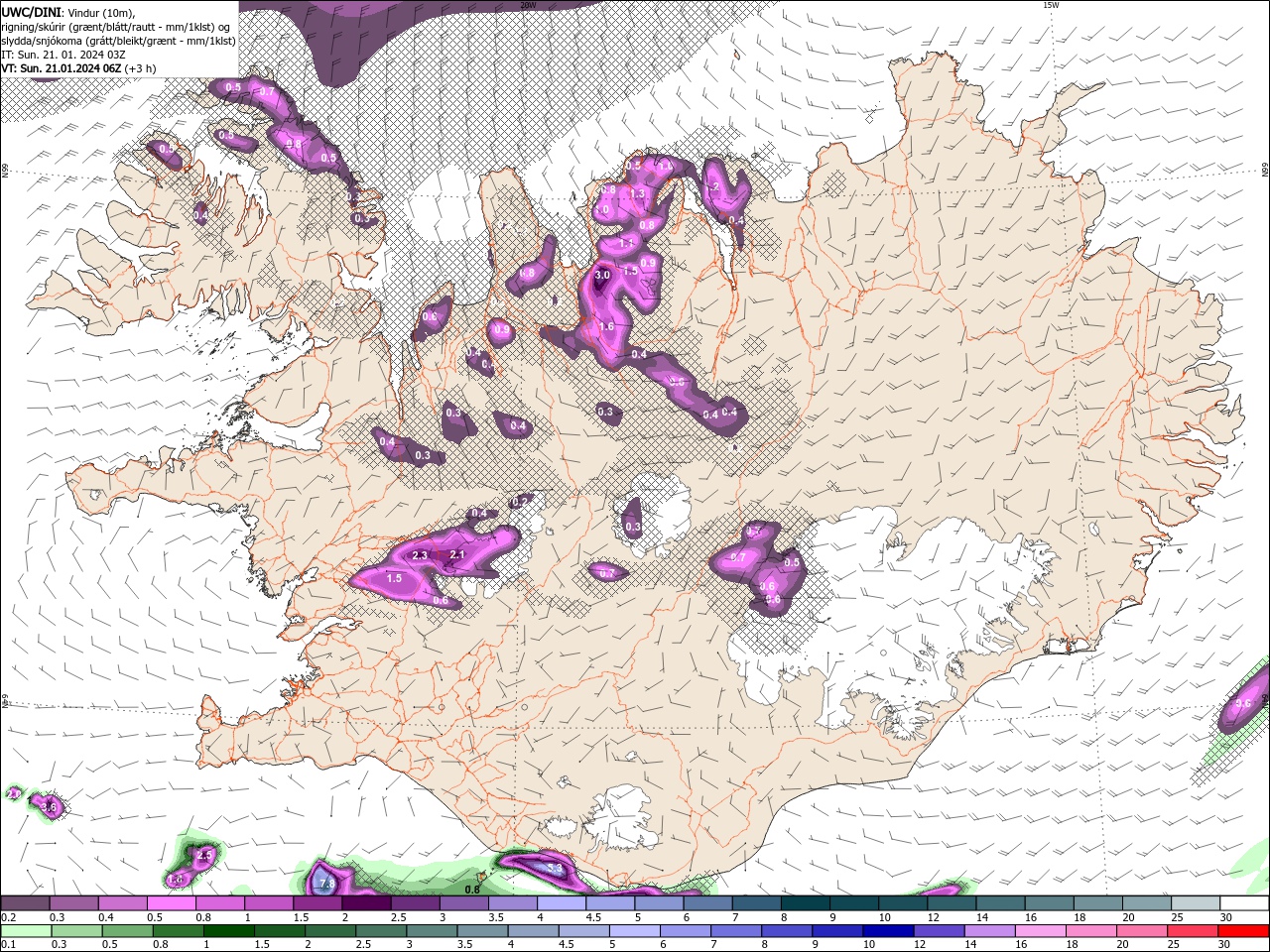Click the 2.3 precipitation value on the map
The image size is (1270, 952).
(x=420, y=555)
